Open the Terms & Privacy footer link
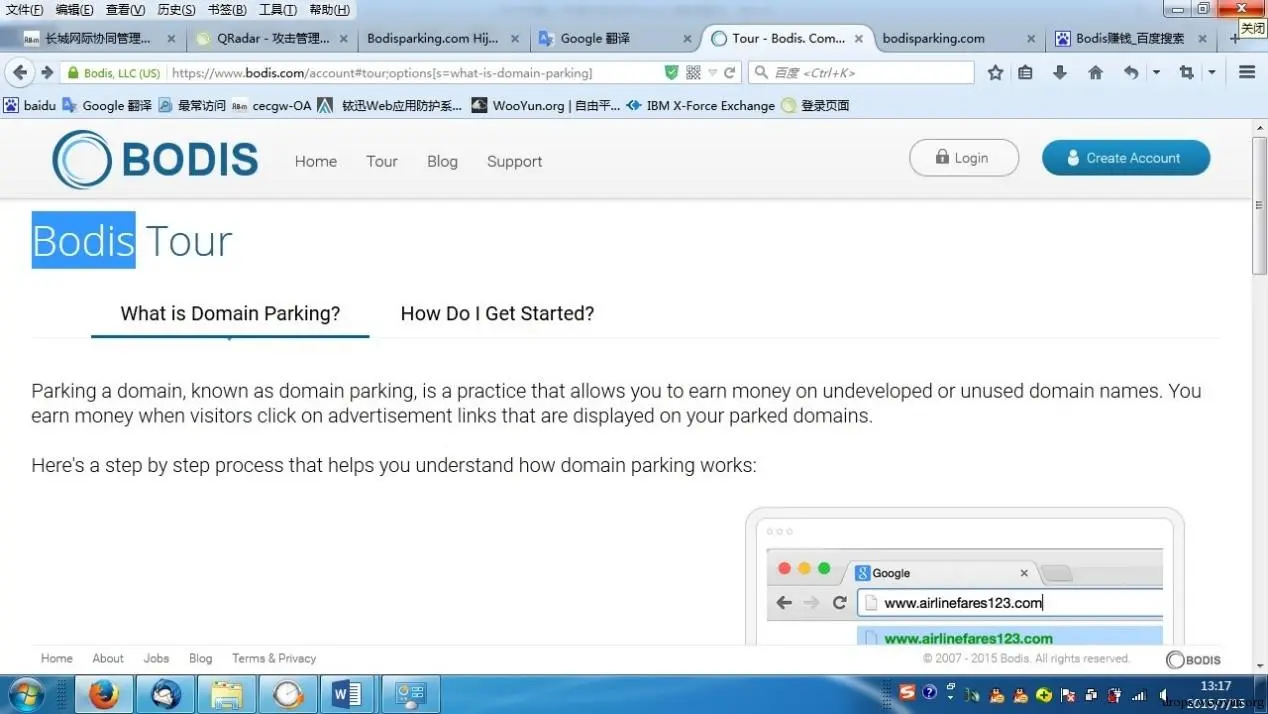The height and width of the screenshot is (714, 1268). tap(274, 658)
